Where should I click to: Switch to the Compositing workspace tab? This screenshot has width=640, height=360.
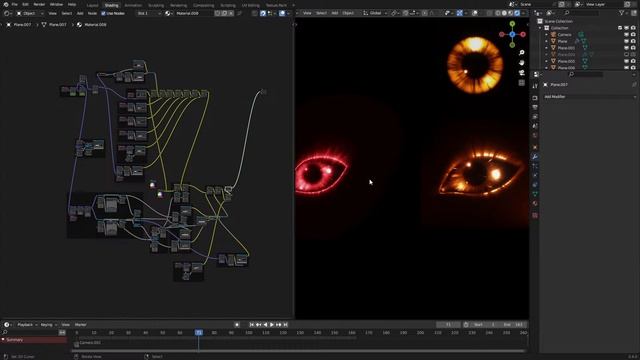(x=204, y=5)
